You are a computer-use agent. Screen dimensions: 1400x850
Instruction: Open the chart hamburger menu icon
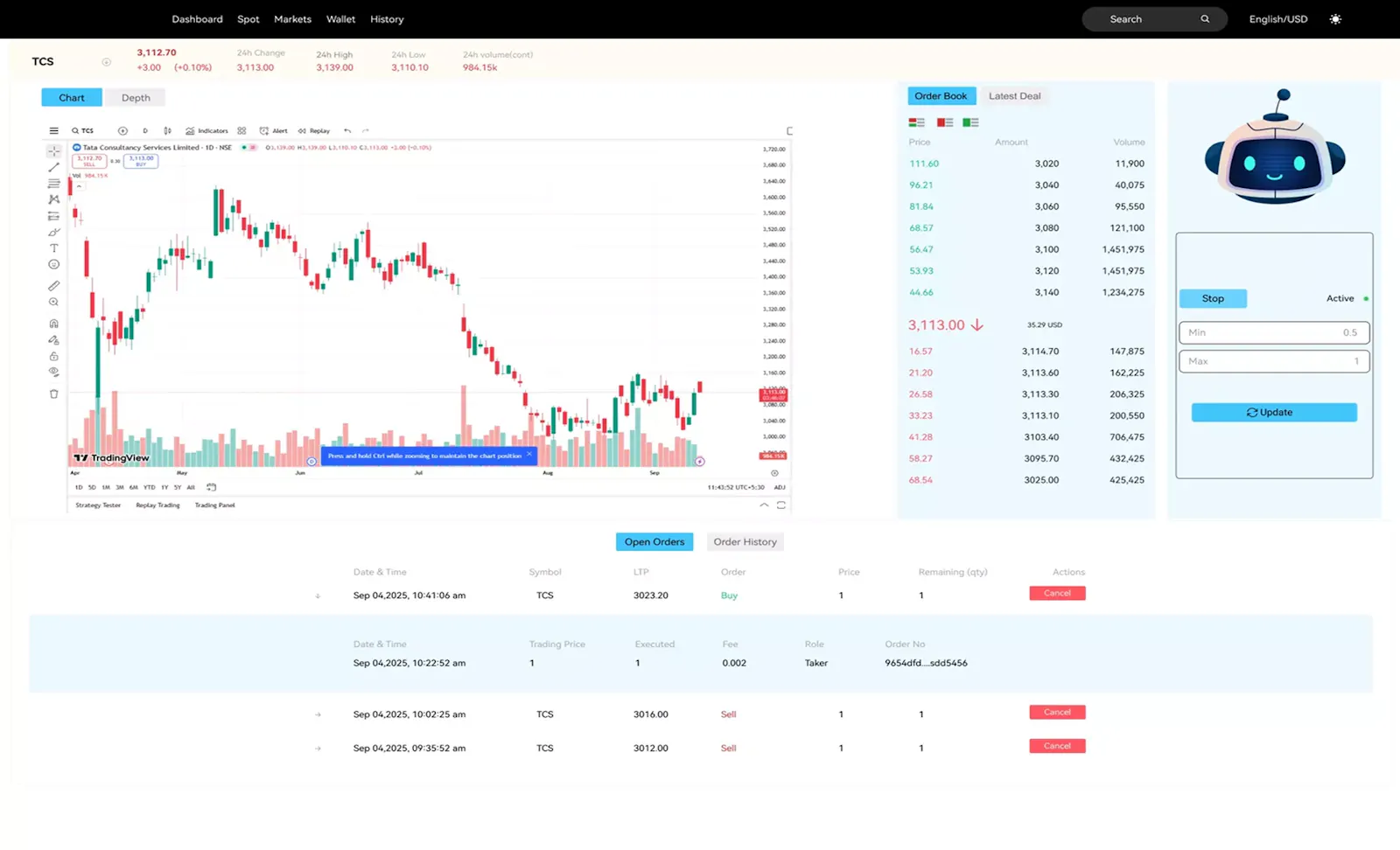(53, 131)
